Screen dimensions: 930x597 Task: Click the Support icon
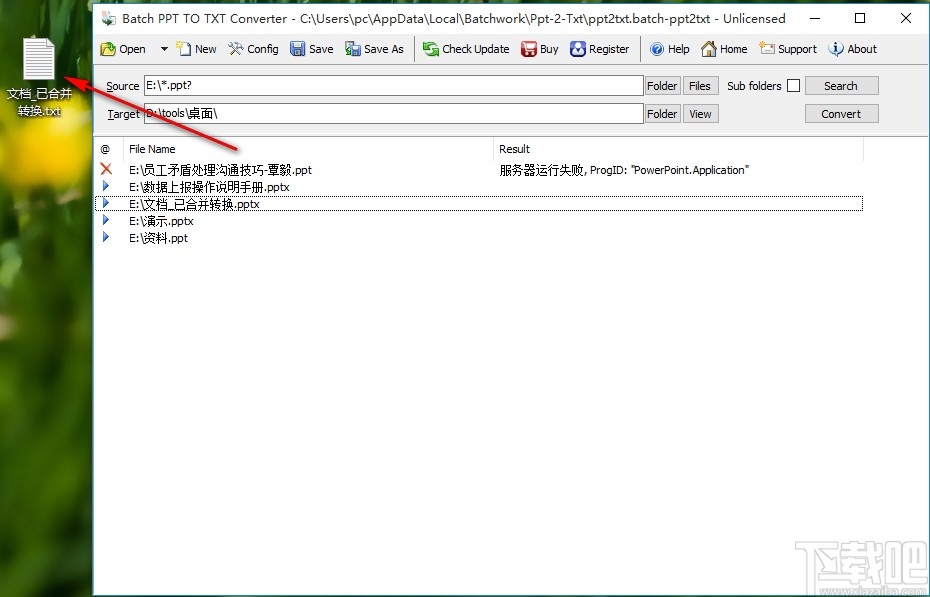pos(788,48)
